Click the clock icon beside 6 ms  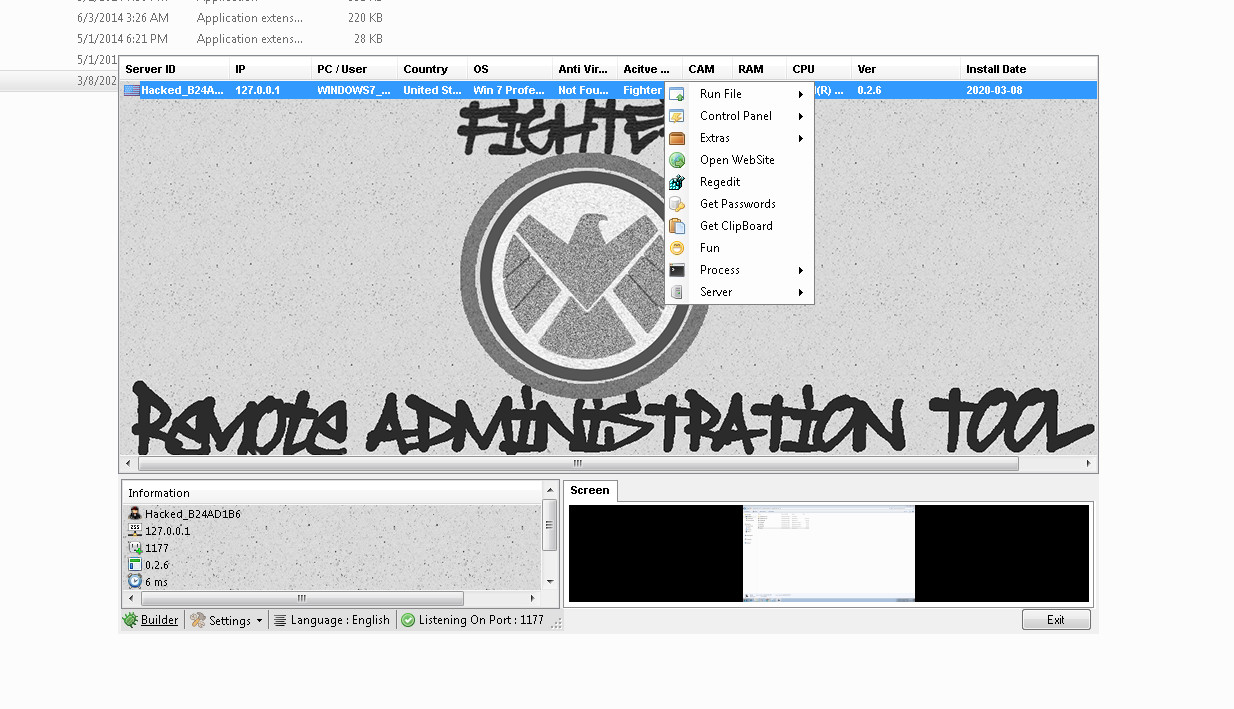(x=134, y=581)
